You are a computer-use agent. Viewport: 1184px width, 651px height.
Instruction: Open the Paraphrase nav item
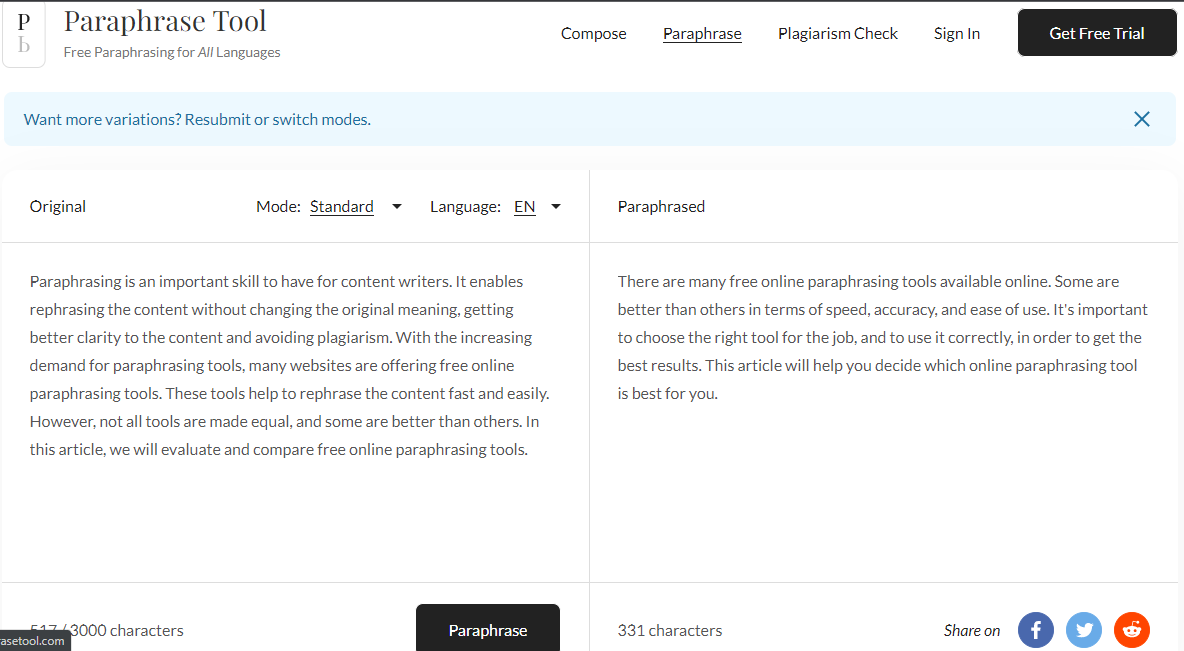click(702, 34)
